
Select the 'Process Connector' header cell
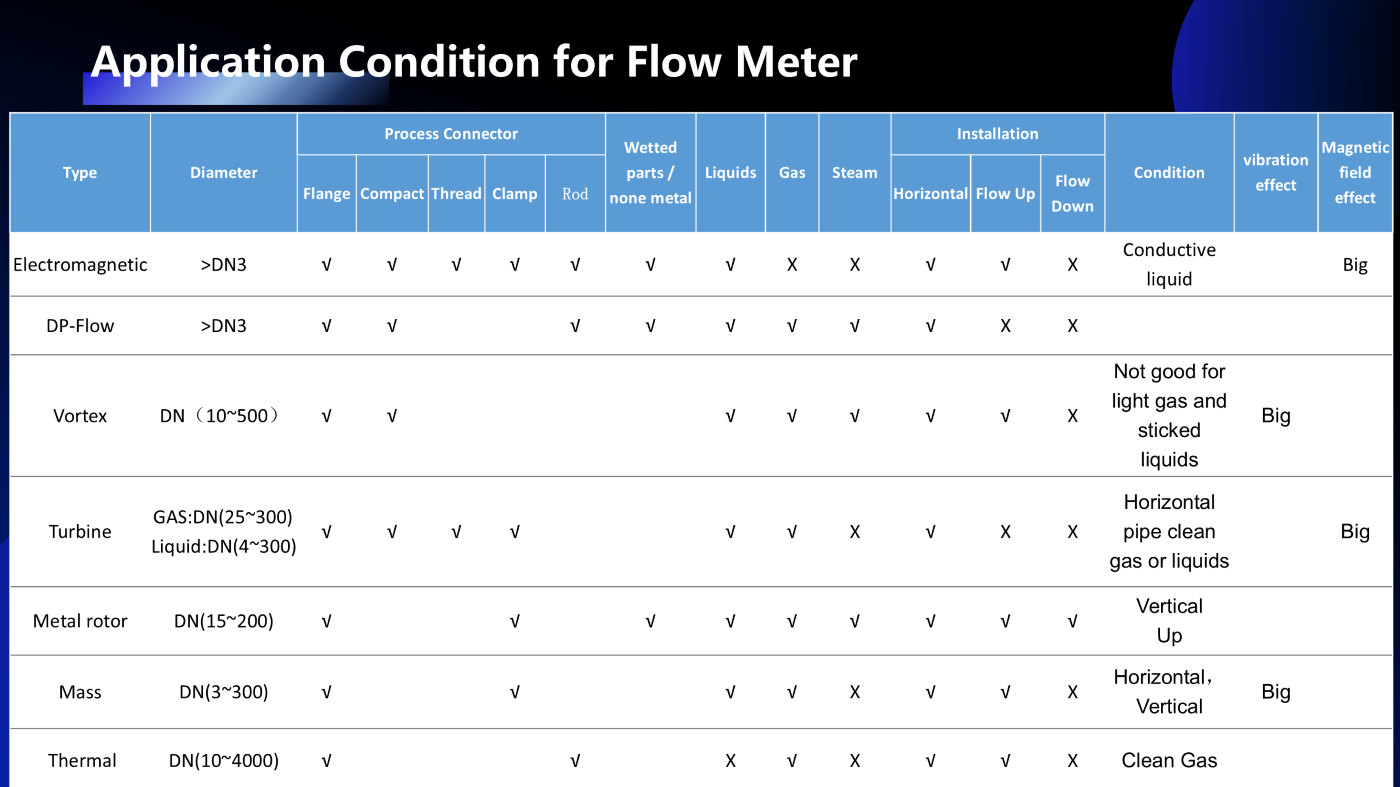(451, 134)
